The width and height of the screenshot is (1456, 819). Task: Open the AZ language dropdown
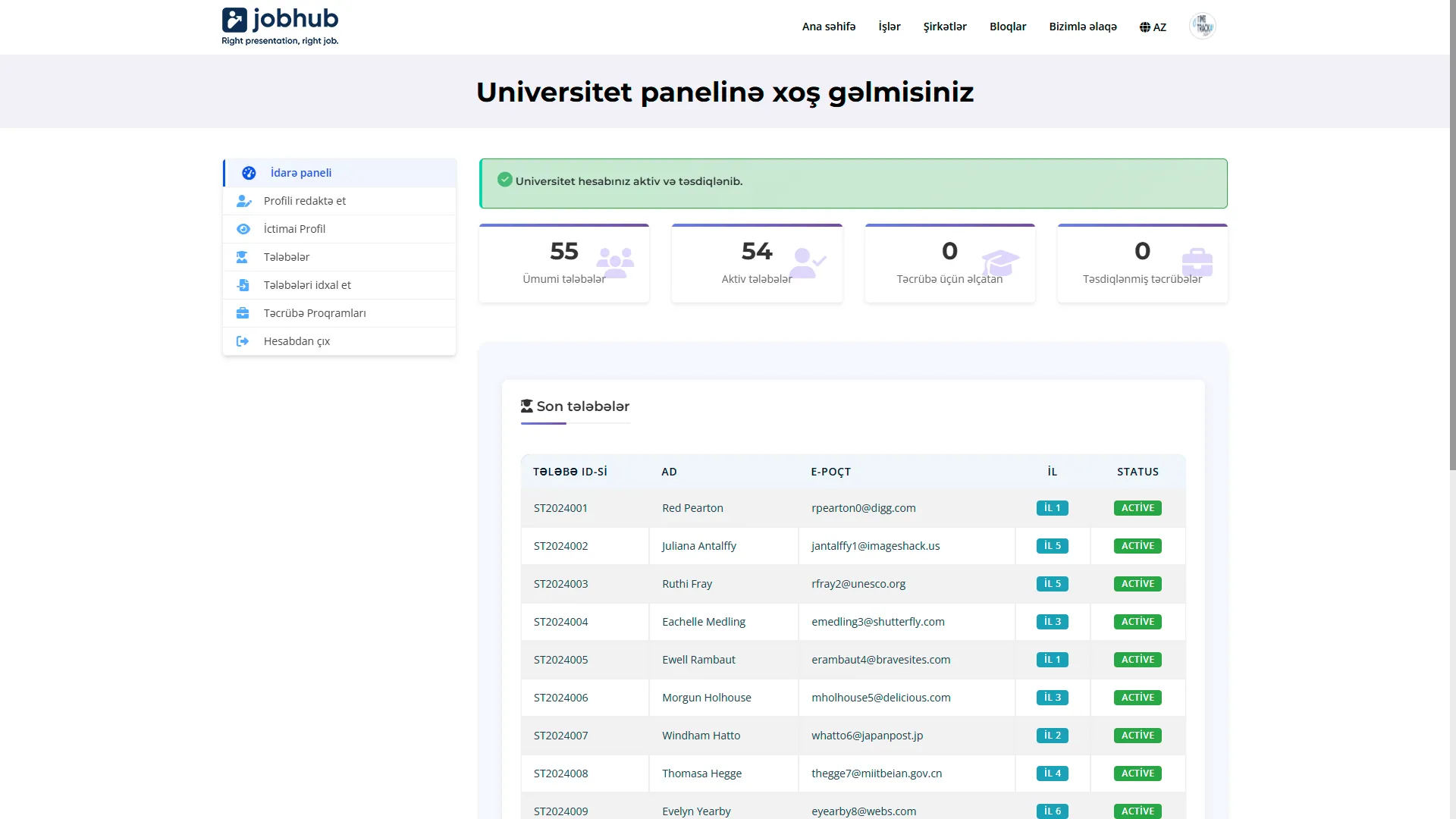[x=1153, y=27]
